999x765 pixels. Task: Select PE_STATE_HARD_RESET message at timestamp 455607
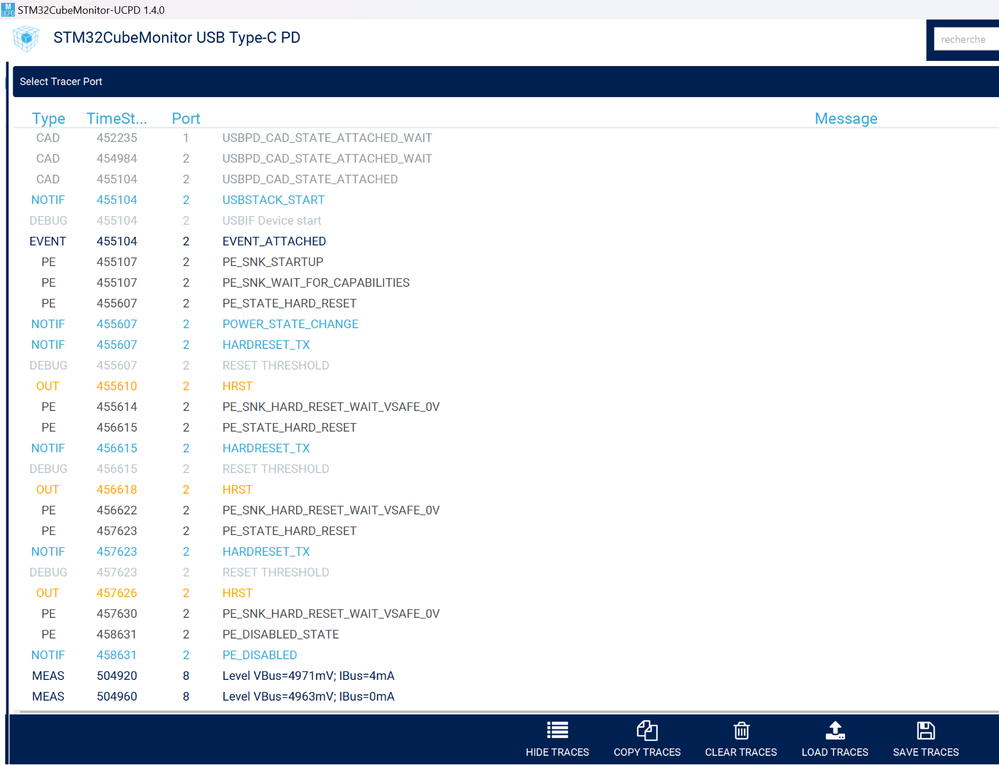[x=289, y=303]
